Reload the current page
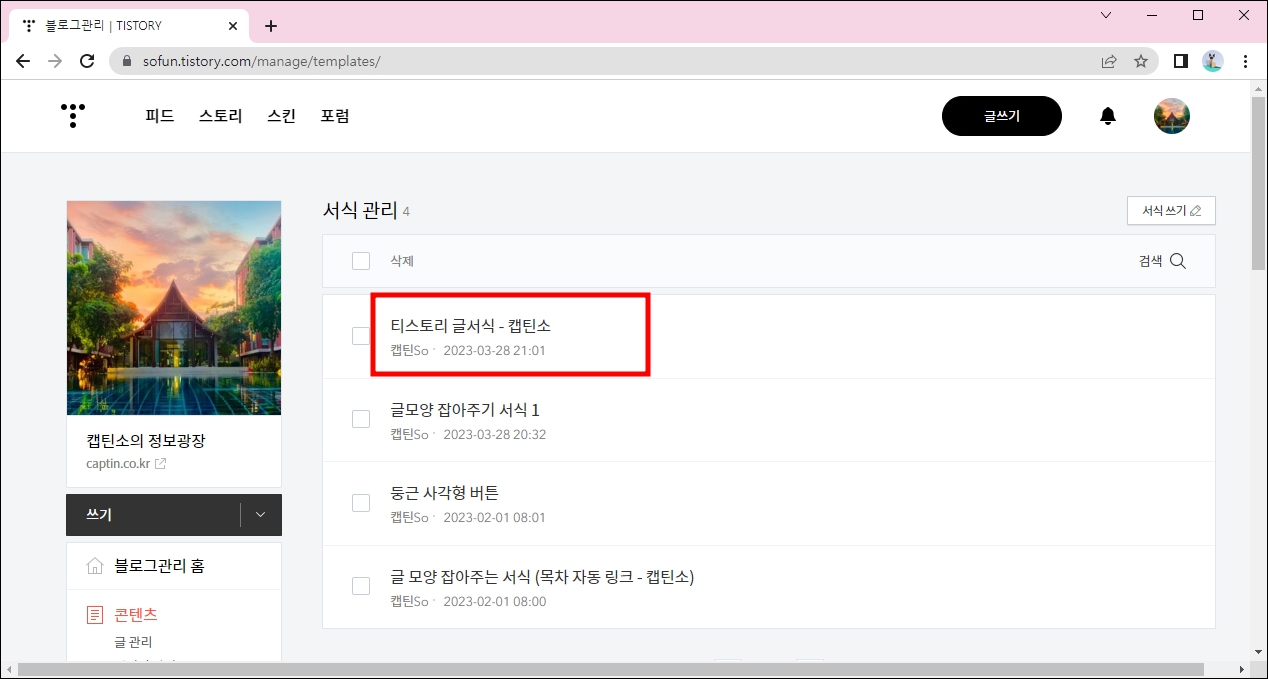 87,61
